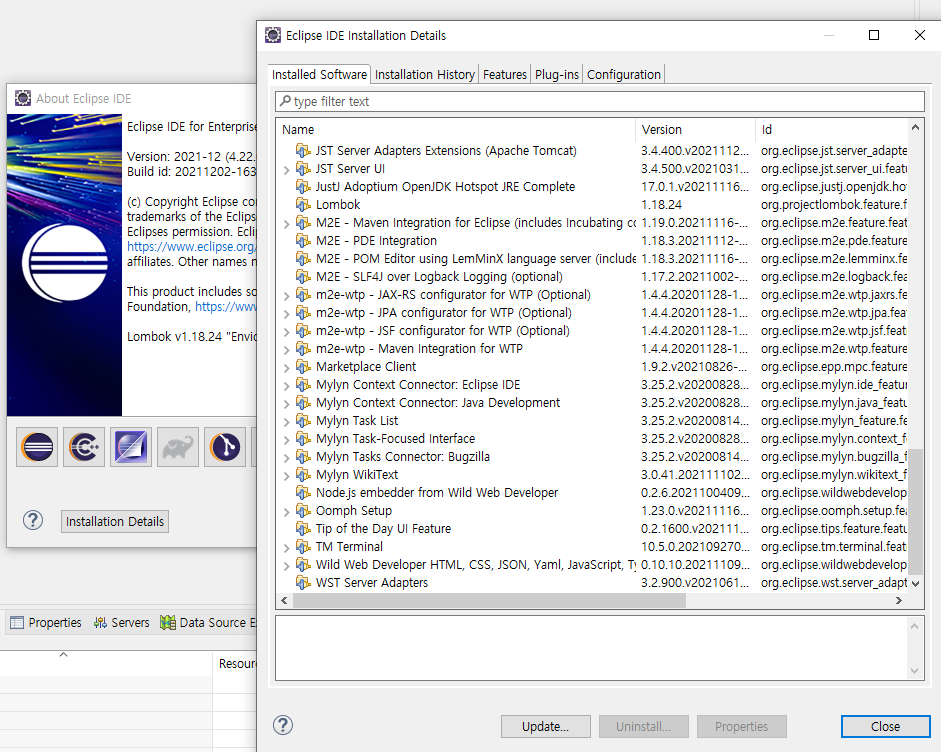Click the icon beside M2E - SLF4J over Logback
The image size is (941, 752).
(x=303, y=276)
